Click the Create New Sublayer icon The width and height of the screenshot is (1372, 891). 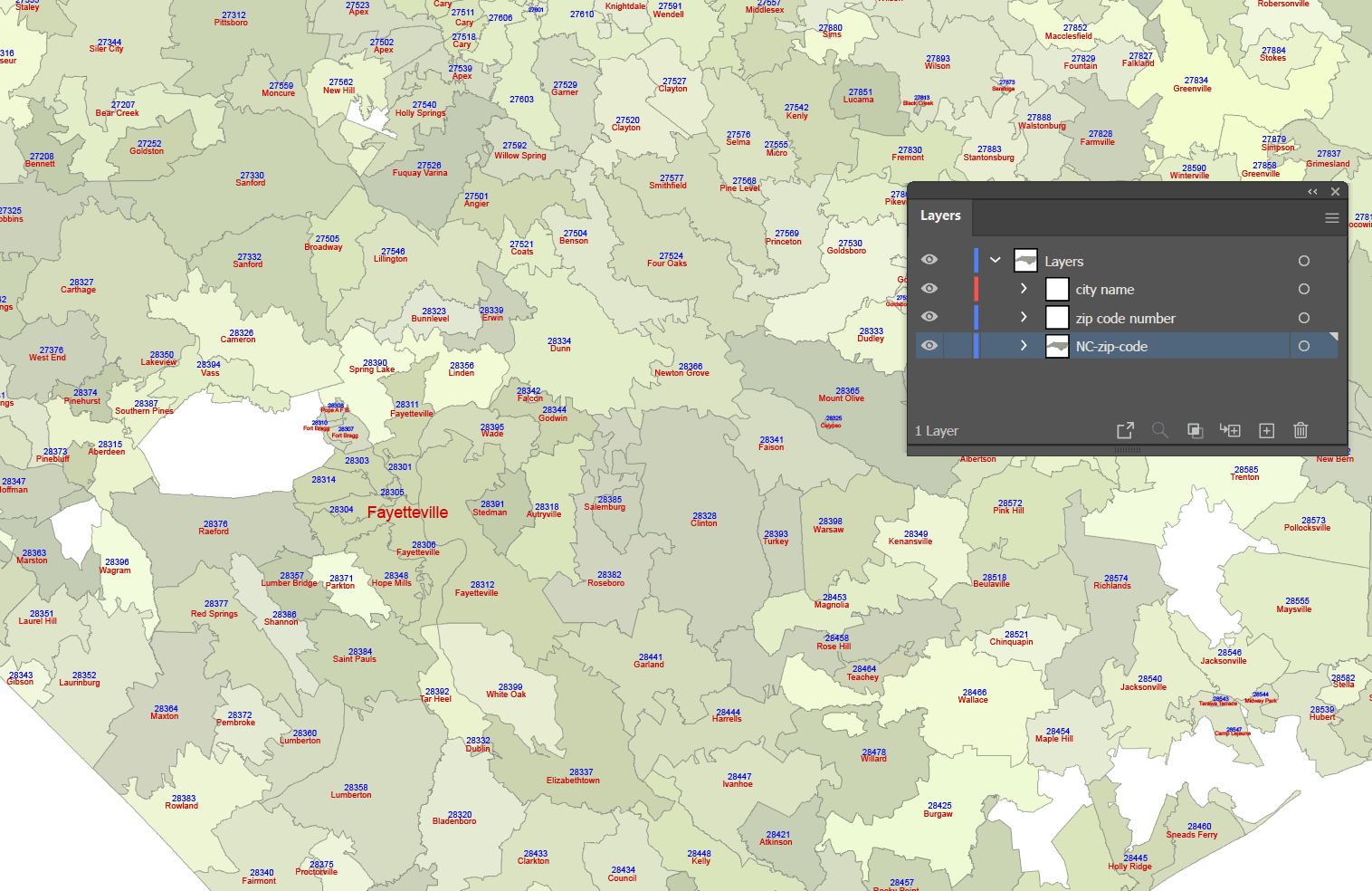click(x=1230, y=431)
